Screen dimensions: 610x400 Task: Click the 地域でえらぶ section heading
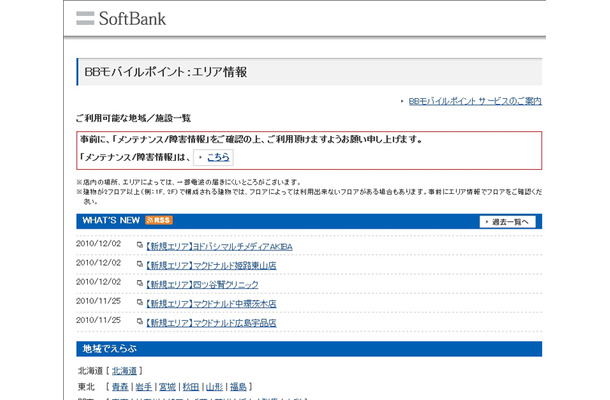pyautogui.click(x=109, y=349)
